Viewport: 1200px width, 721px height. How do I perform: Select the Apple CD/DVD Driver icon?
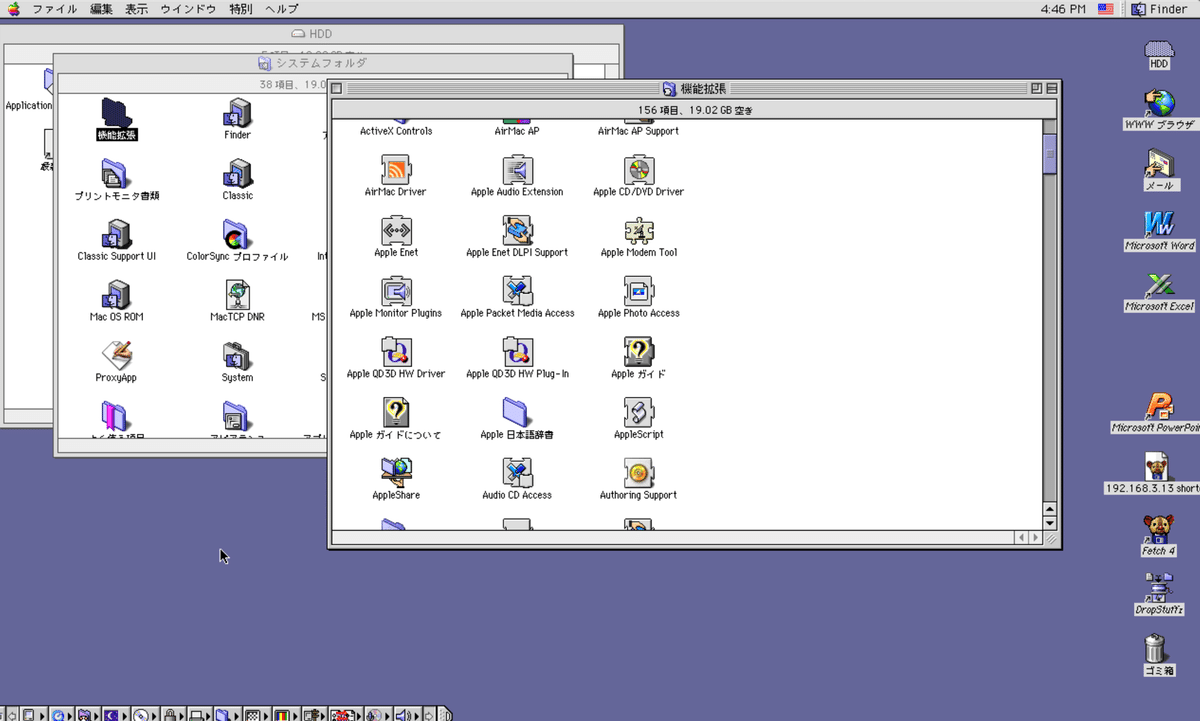click(x=638, y=170)
